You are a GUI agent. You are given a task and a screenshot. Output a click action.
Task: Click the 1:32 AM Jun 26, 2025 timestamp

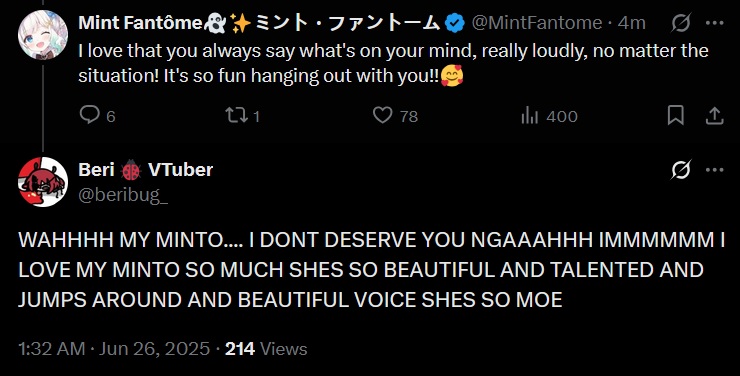[114, 349]
